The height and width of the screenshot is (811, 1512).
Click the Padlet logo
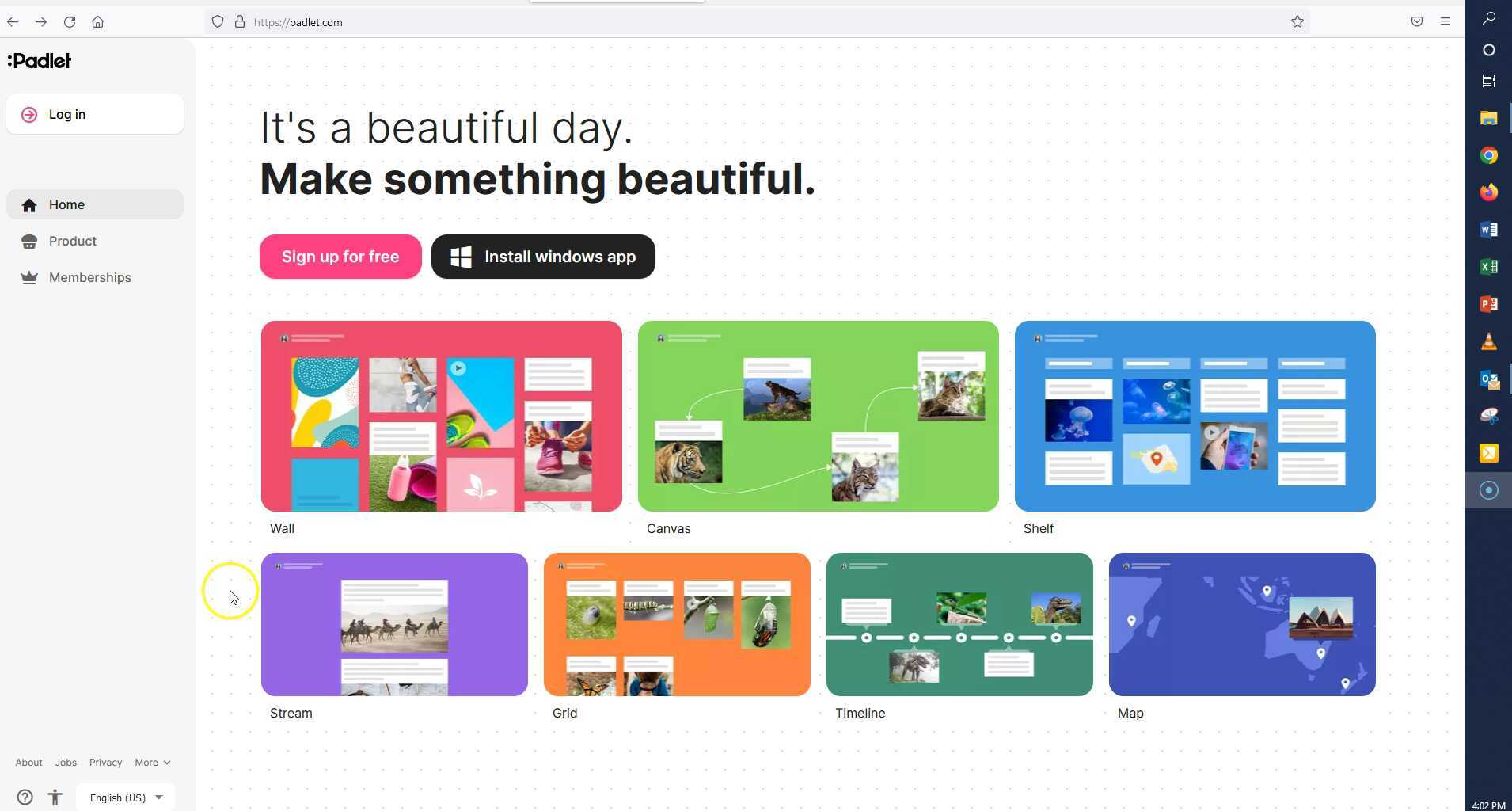[38, 60]
